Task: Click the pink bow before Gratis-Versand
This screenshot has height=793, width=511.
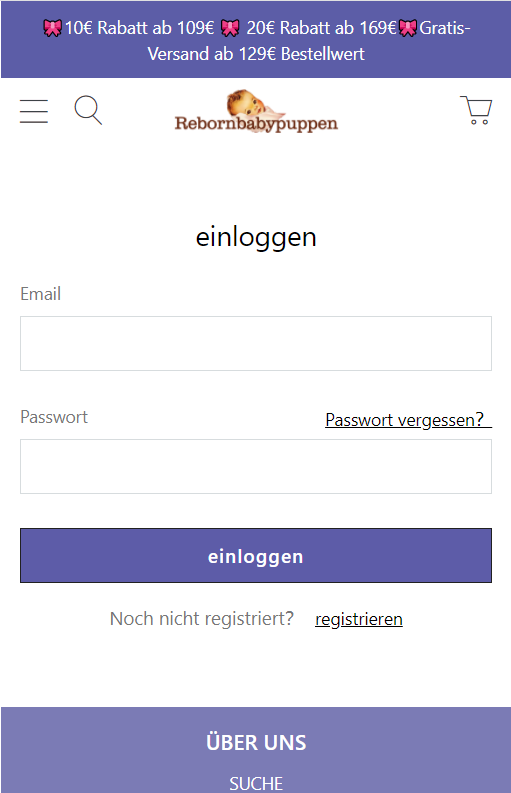Action: pyautogui.click(x=408, y=28)
